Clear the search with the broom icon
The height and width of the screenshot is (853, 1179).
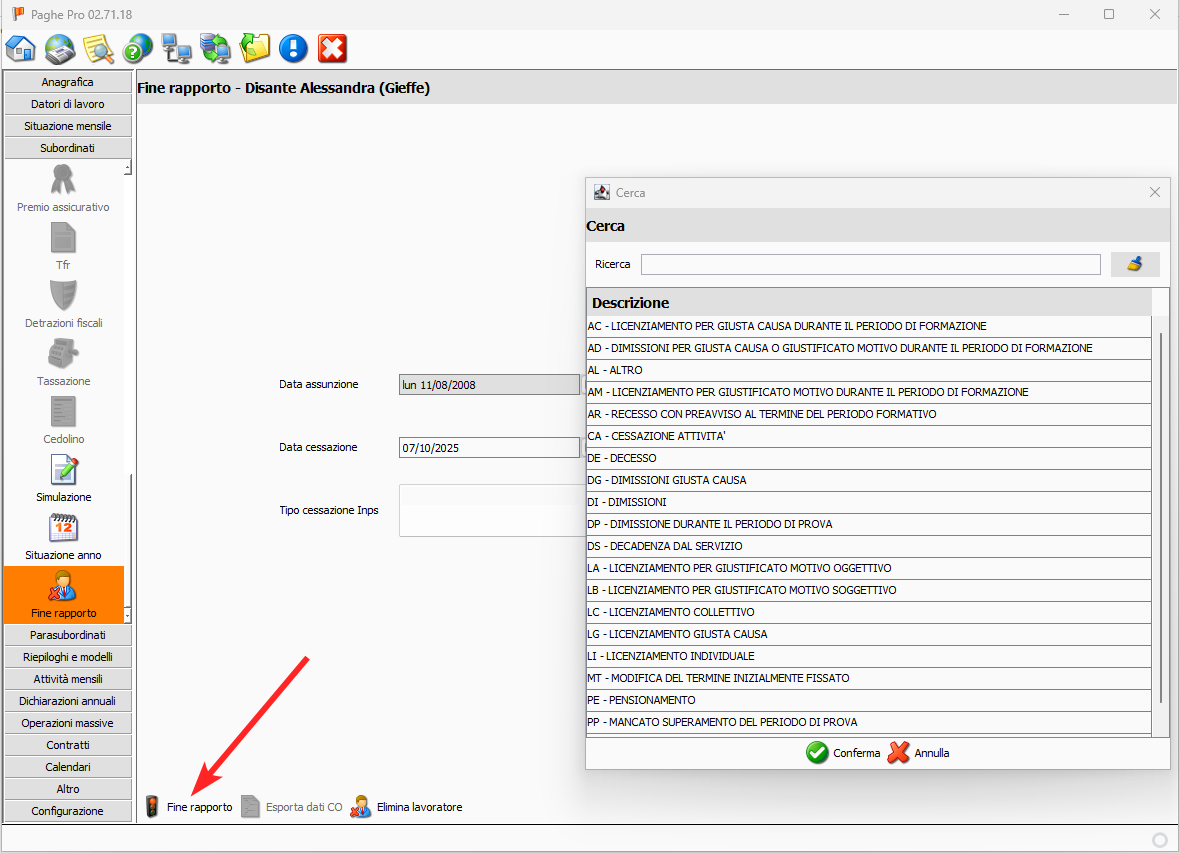pyautogui.click(x=1135, y=264)
